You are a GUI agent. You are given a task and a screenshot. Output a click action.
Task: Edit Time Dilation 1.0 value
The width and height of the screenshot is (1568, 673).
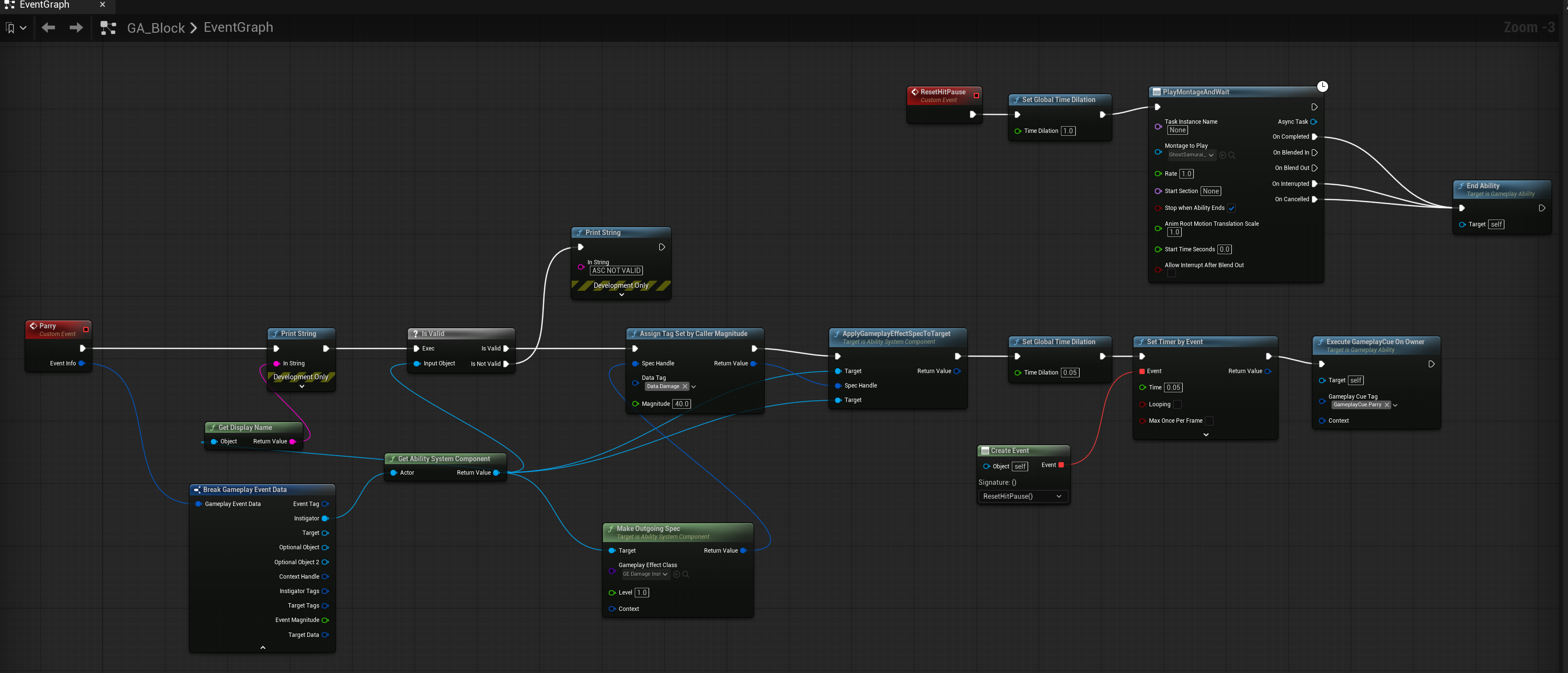click(1068, 131)
